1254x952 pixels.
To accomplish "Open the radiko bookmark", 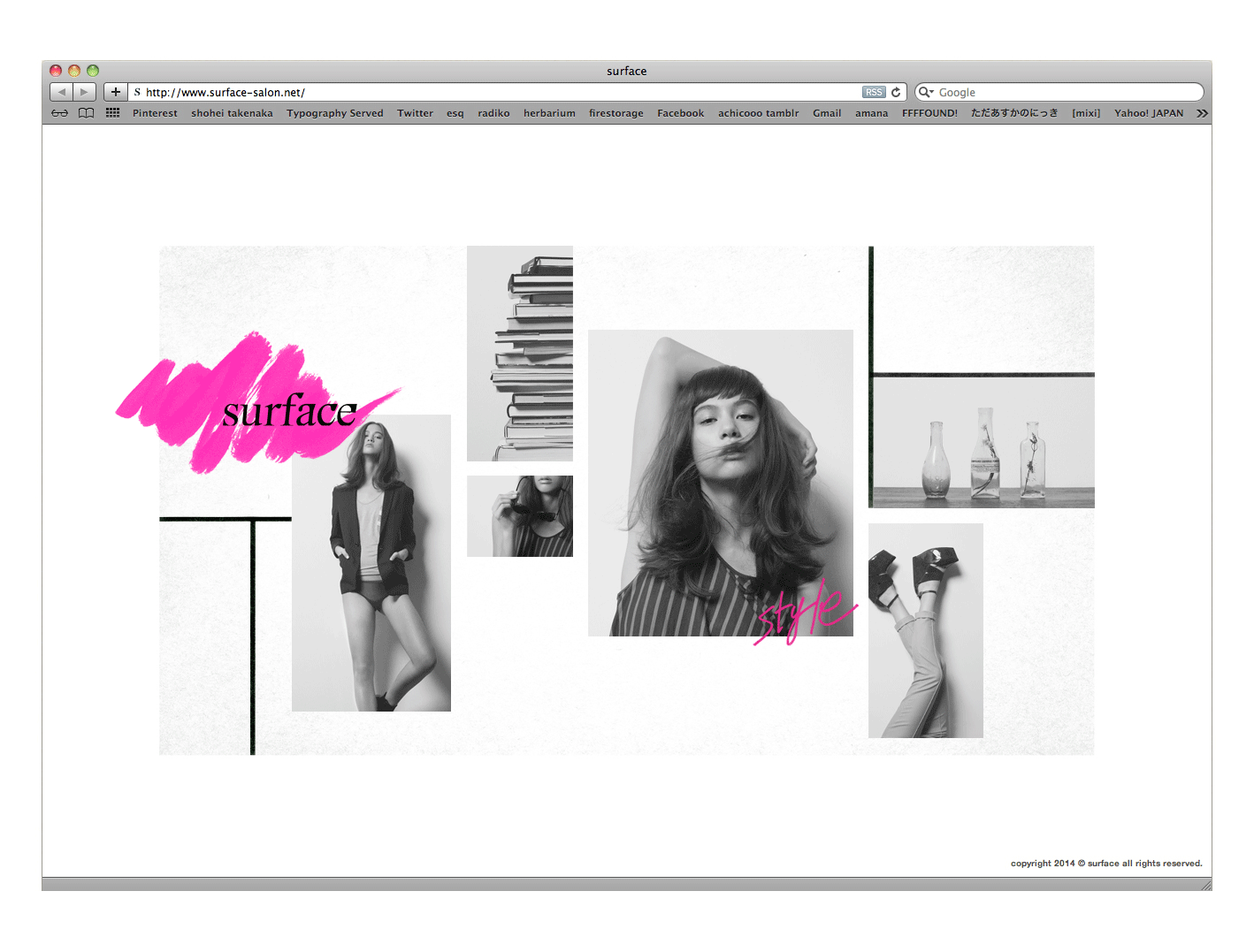I will pyautogui.click(x=493, y=113).
